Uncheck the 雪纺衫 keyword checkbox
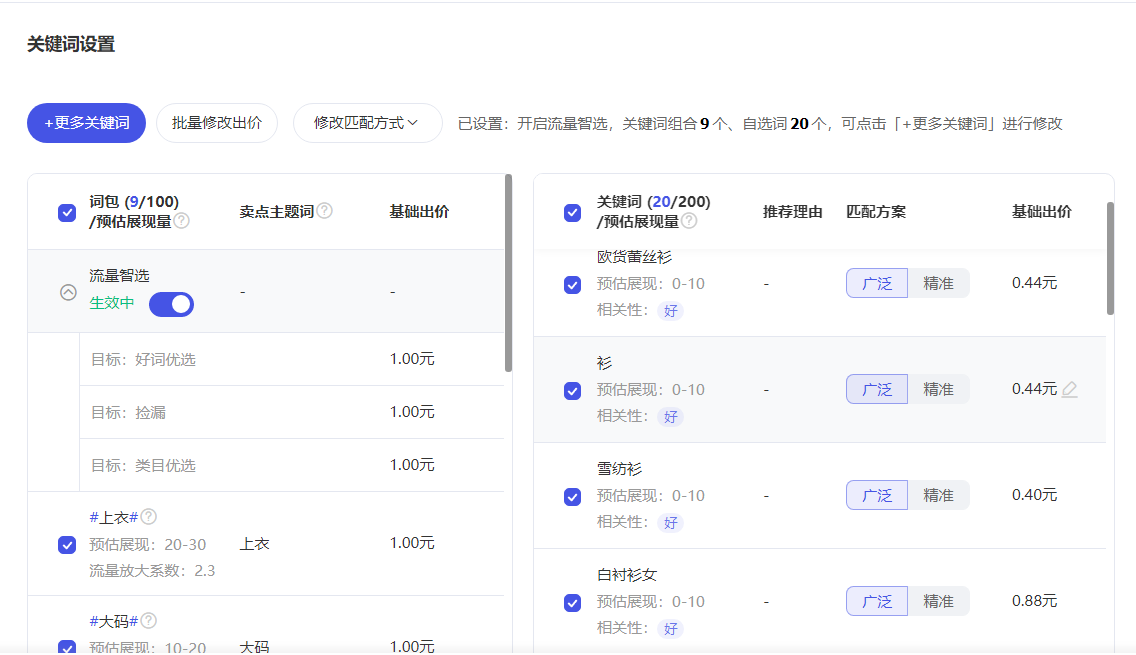The image size is (1136, 655). [x=572, y=496]
